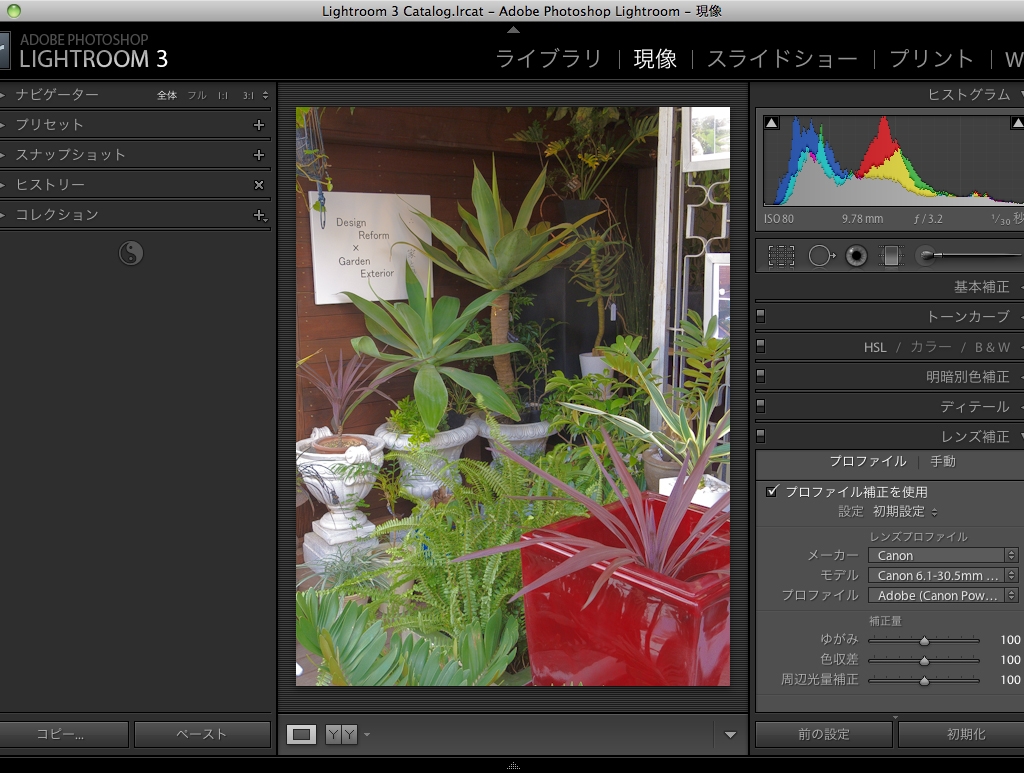
Task: Open the 設定 初期設定 dropdown
Action: point(905,512)
